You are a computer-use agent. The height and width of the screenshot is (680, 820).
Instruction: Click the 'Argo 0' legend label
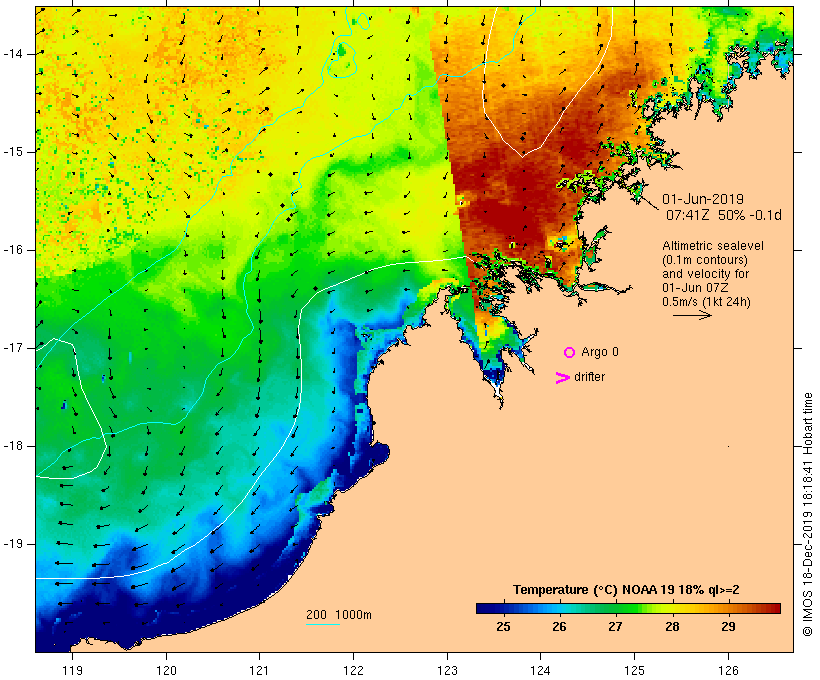[600, 352]
